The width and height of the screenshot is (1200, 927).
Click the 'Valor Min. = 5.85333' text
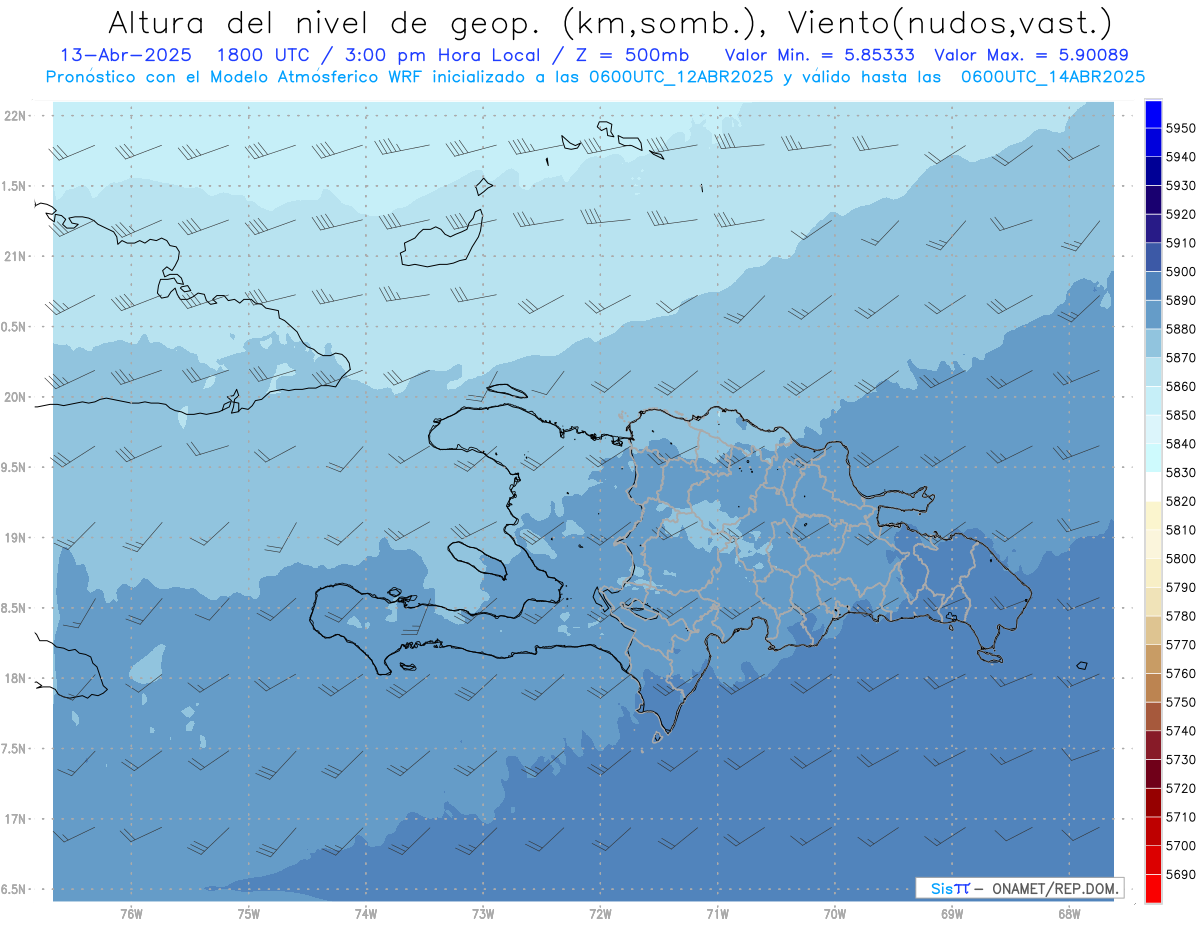click(x=819, y=56)
